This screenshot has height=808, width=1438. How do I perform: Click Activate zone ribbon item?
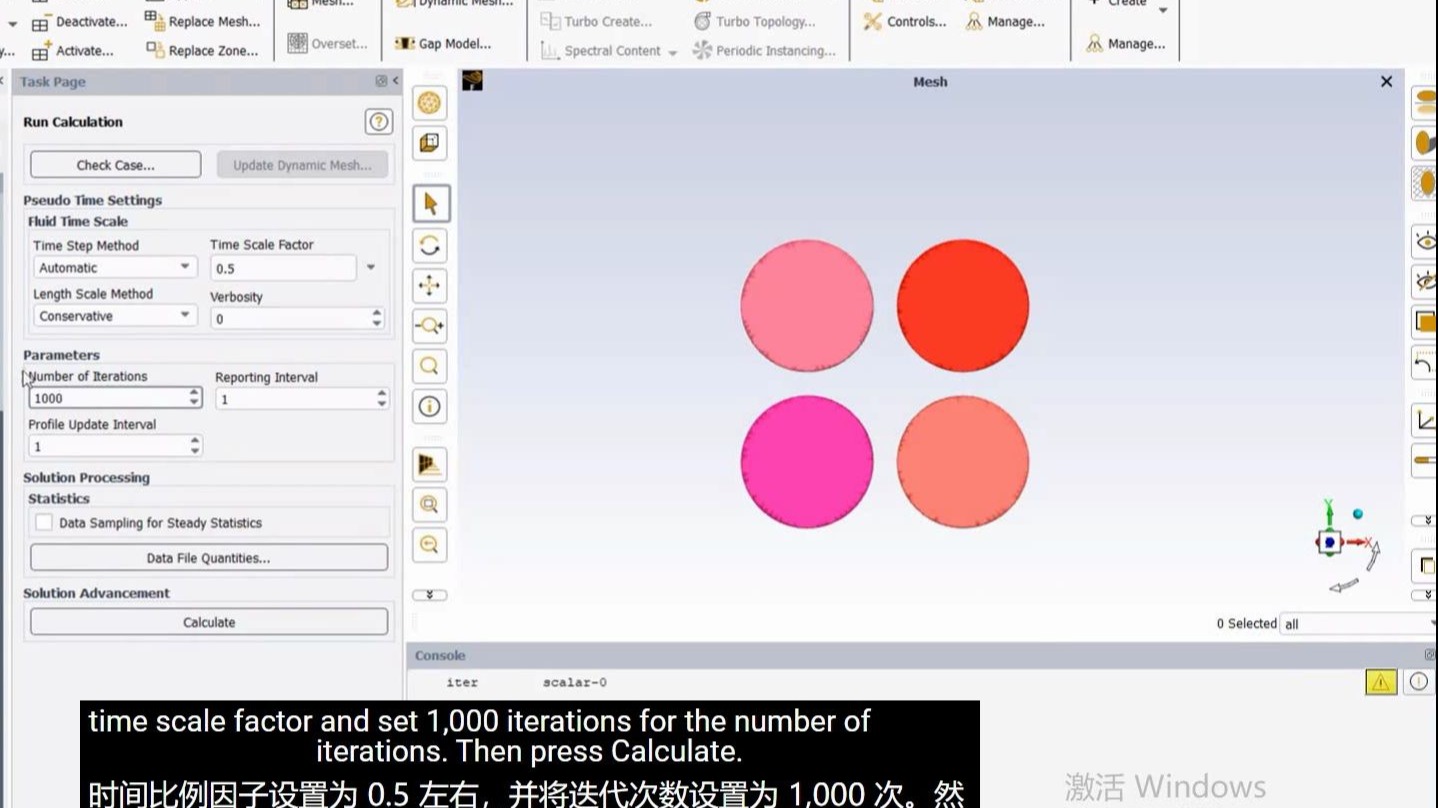pos(73,51)
